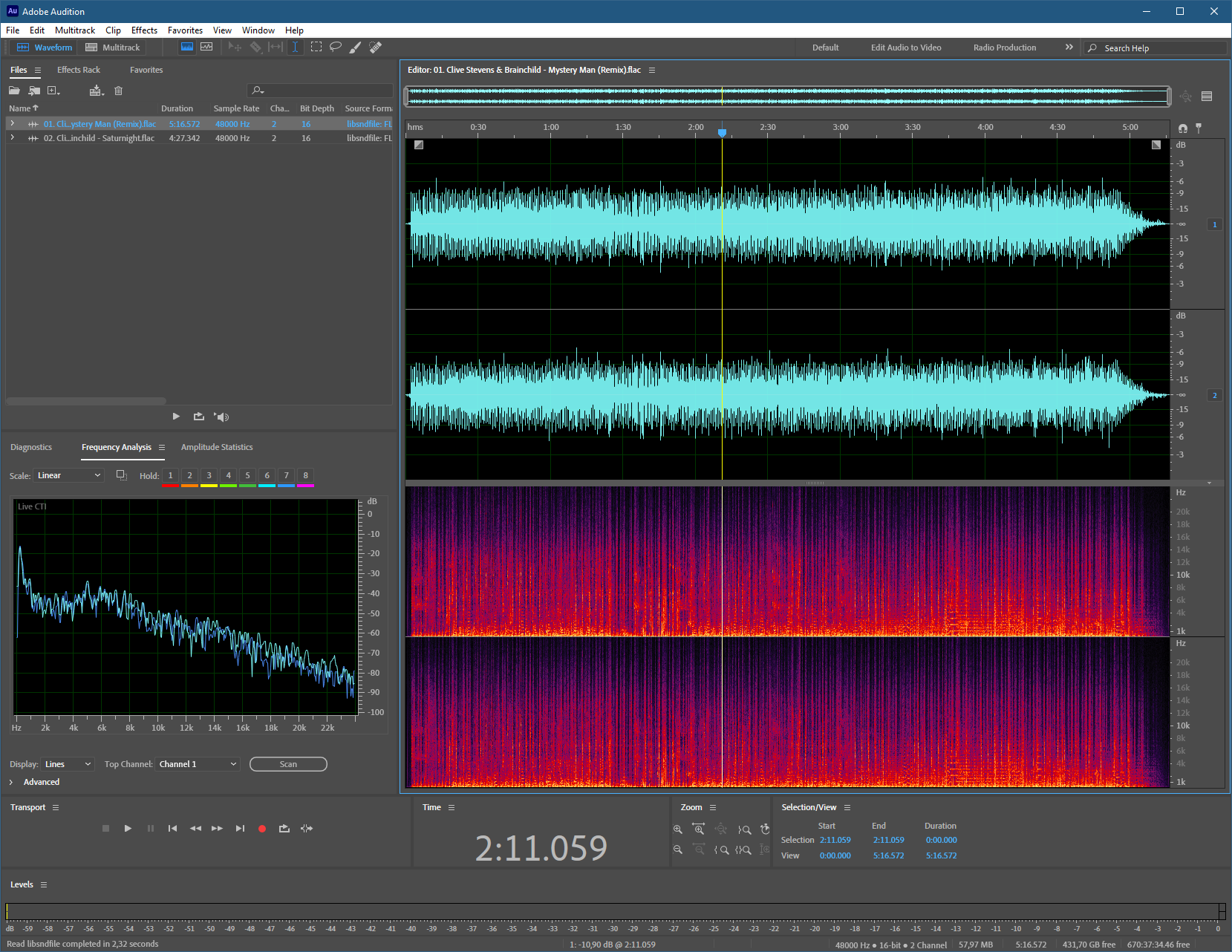1232x952 pixels.
Task: Start playback with Transport Play button
Action: pos(128,828)
